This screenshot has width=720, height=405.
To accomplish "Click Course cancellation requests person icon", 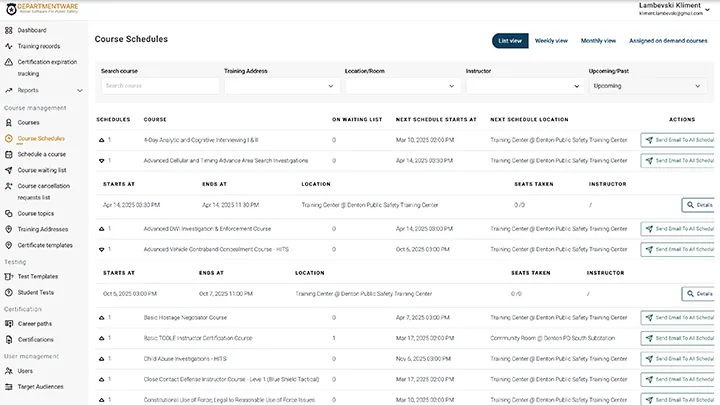I will tap(9, 186).
